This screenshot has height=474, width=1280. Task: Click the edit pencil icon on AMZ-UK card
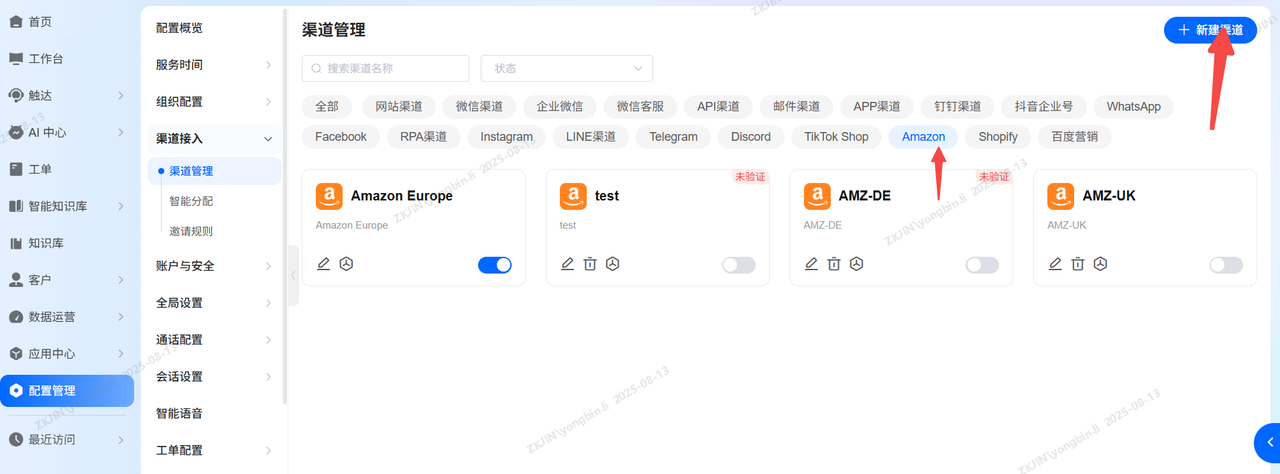1055,264
